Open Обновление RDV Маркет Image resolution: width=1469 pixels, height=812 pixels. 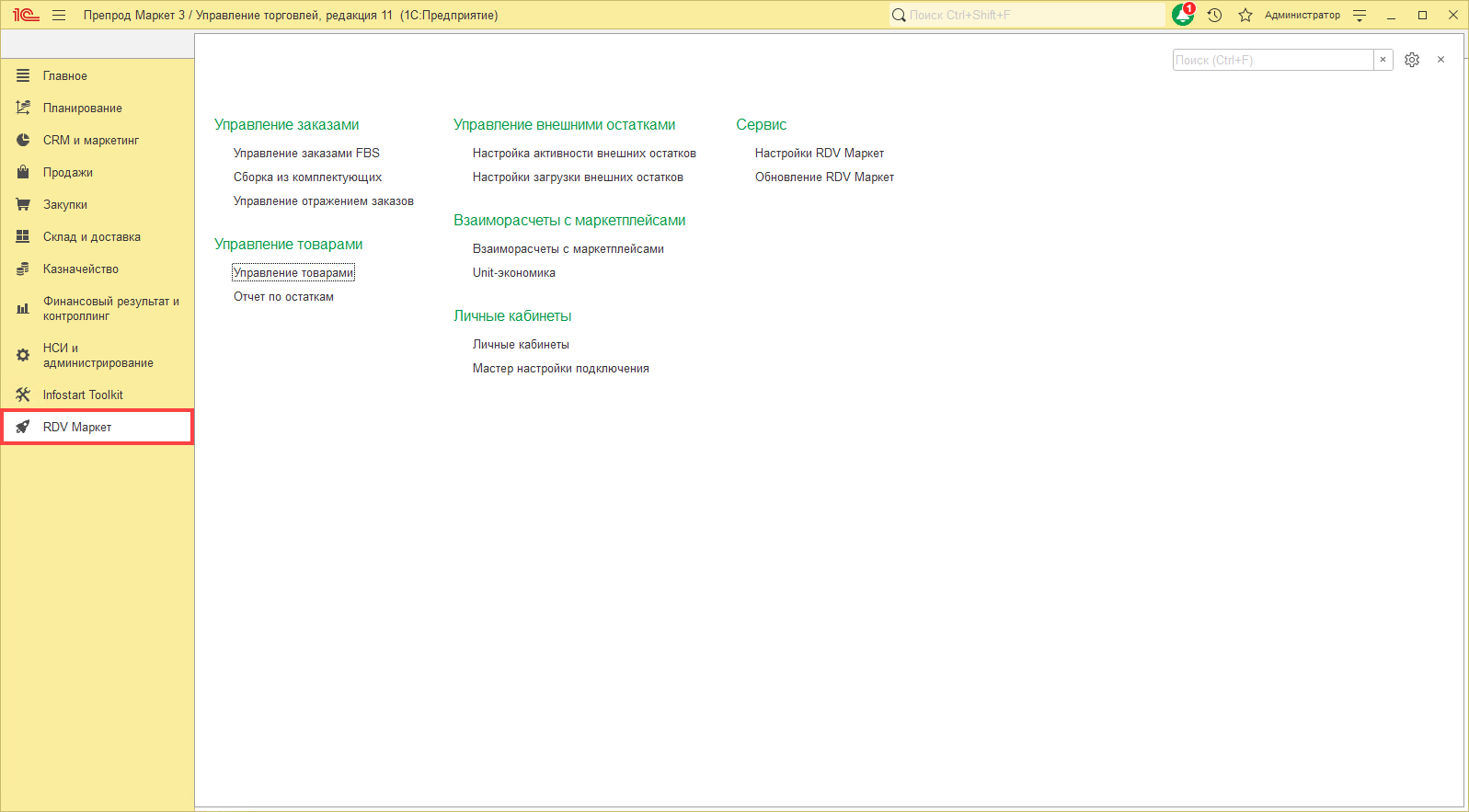point(824,177)
